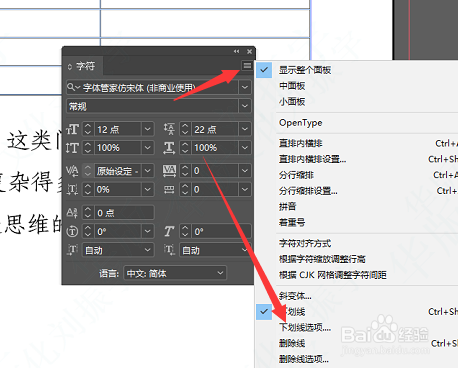
Task: Click the tsume percentage icon
Action: pos(72,189)
